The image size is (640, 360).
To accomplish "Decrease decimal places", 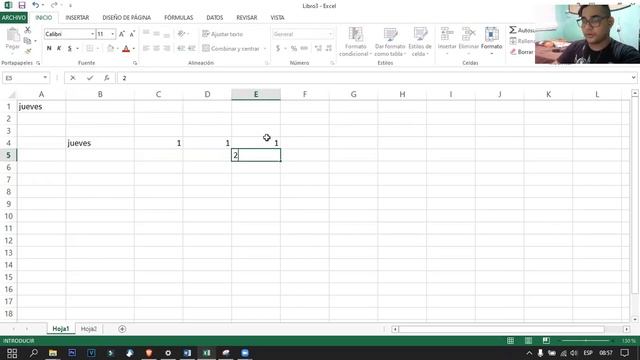I will [329, 49].
